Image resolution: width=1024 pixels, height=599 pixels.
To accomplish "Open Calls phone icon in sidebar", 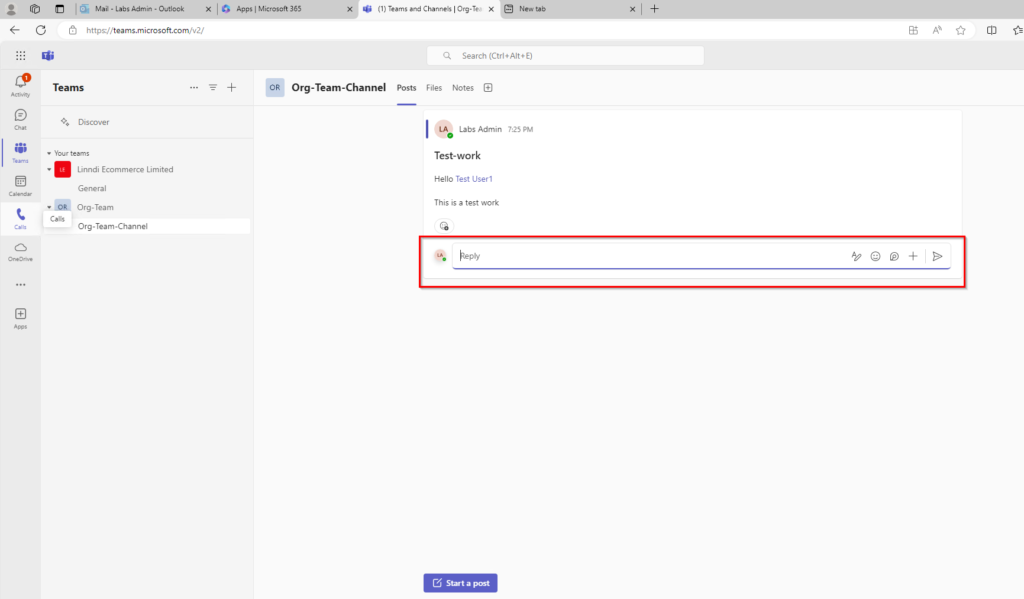I will click(20, 218).
